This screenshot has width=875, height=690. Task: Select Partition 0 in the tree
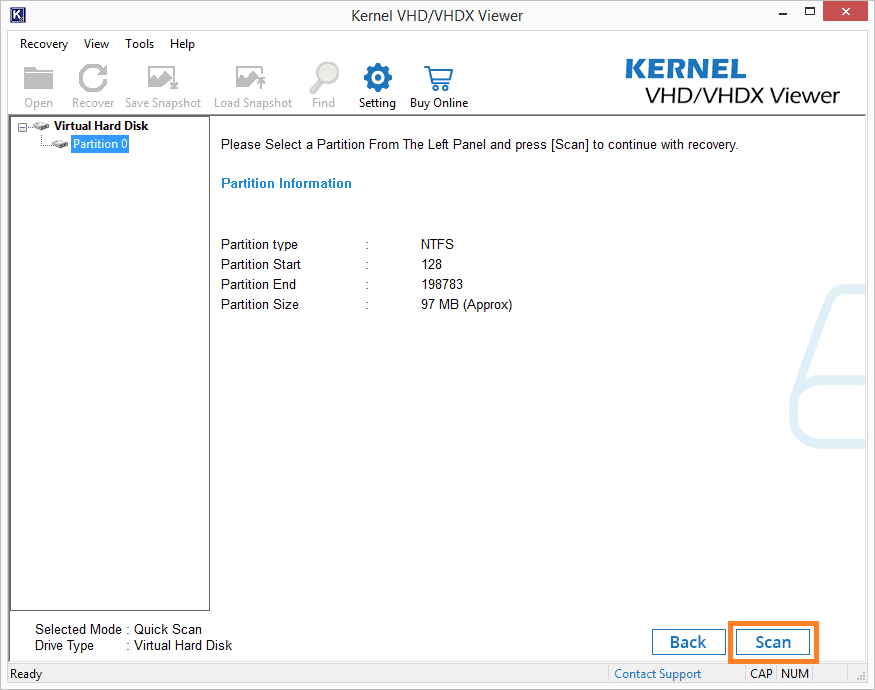tap(100, 144)
